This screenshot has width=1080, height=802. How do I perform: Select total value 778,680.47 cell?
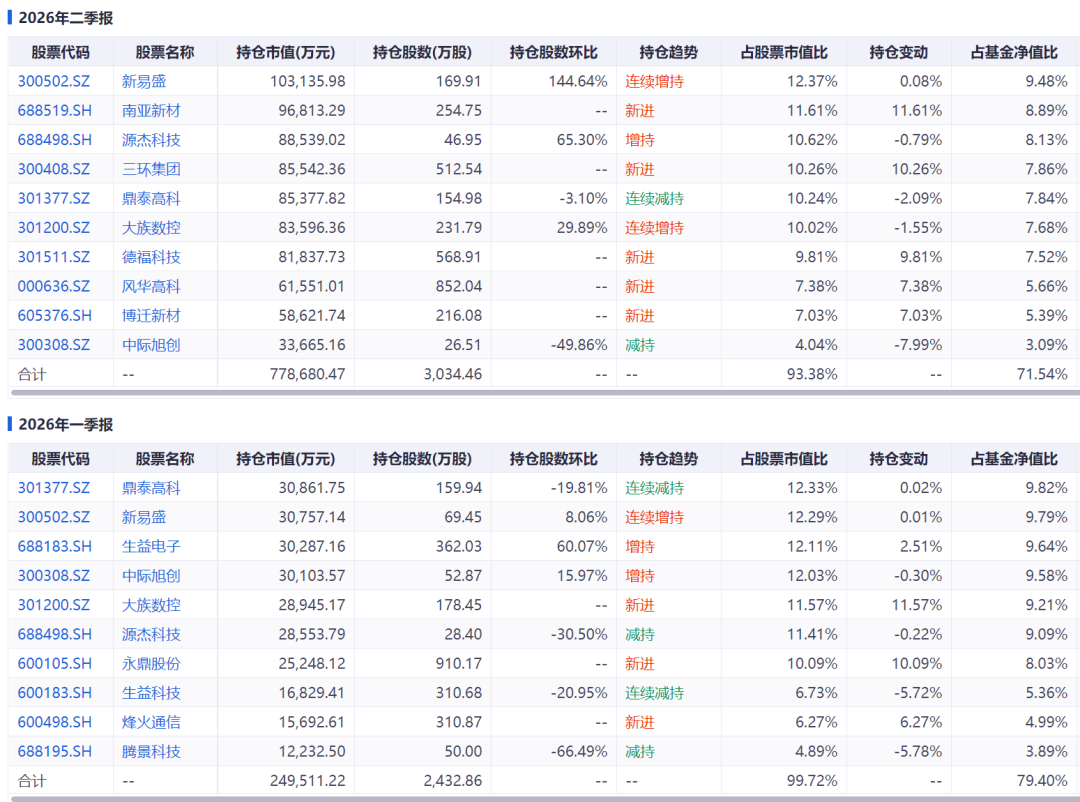[x=307, y=374]
